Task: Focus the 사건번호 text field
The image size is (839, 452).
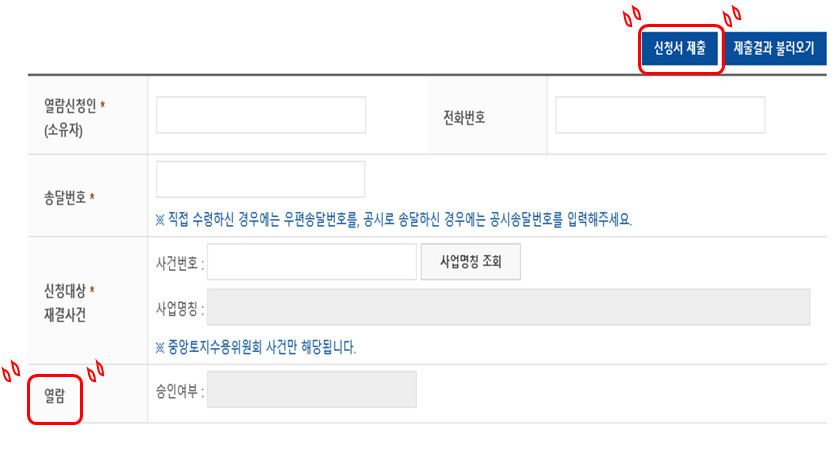Action: tap(311, 262)
